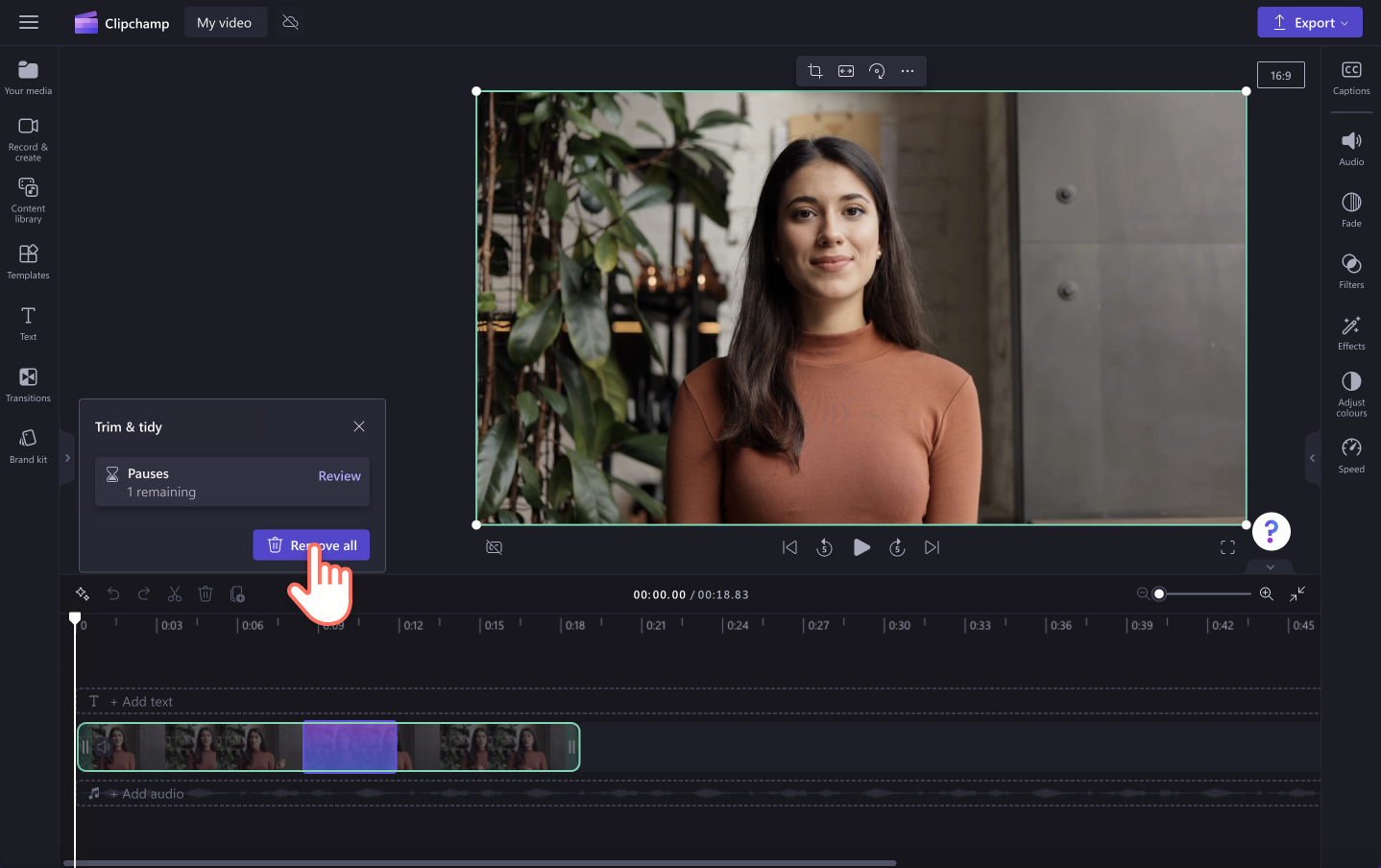Click the auto-compose sparkle icon in timeline toolbar

pyautogui.click(x=83, y=594)
